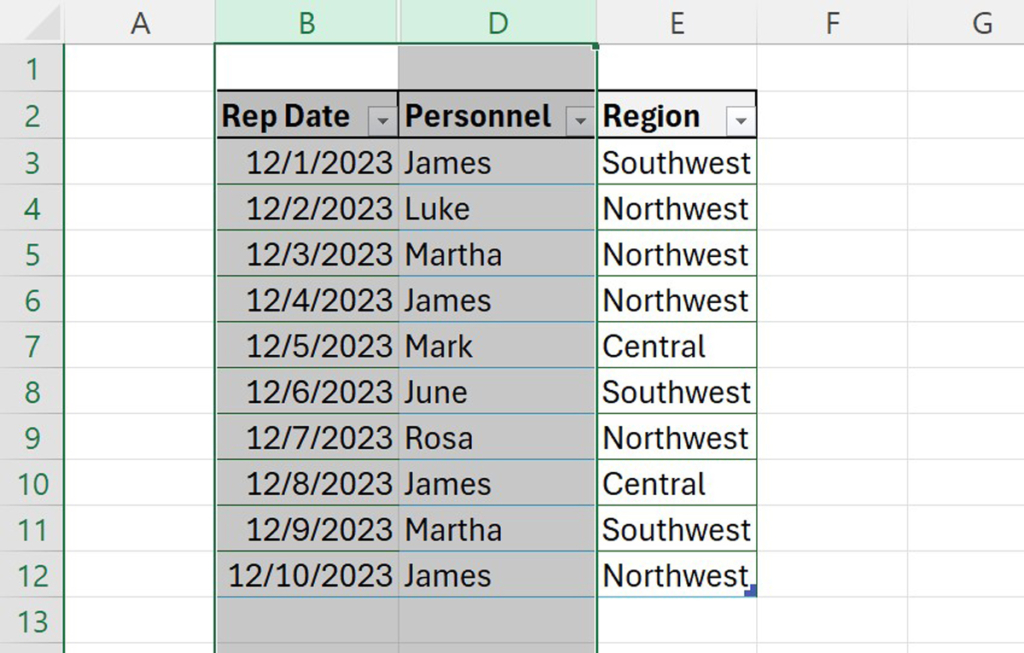
Task: Select the James cell in row 3
Action: point(497,162)
